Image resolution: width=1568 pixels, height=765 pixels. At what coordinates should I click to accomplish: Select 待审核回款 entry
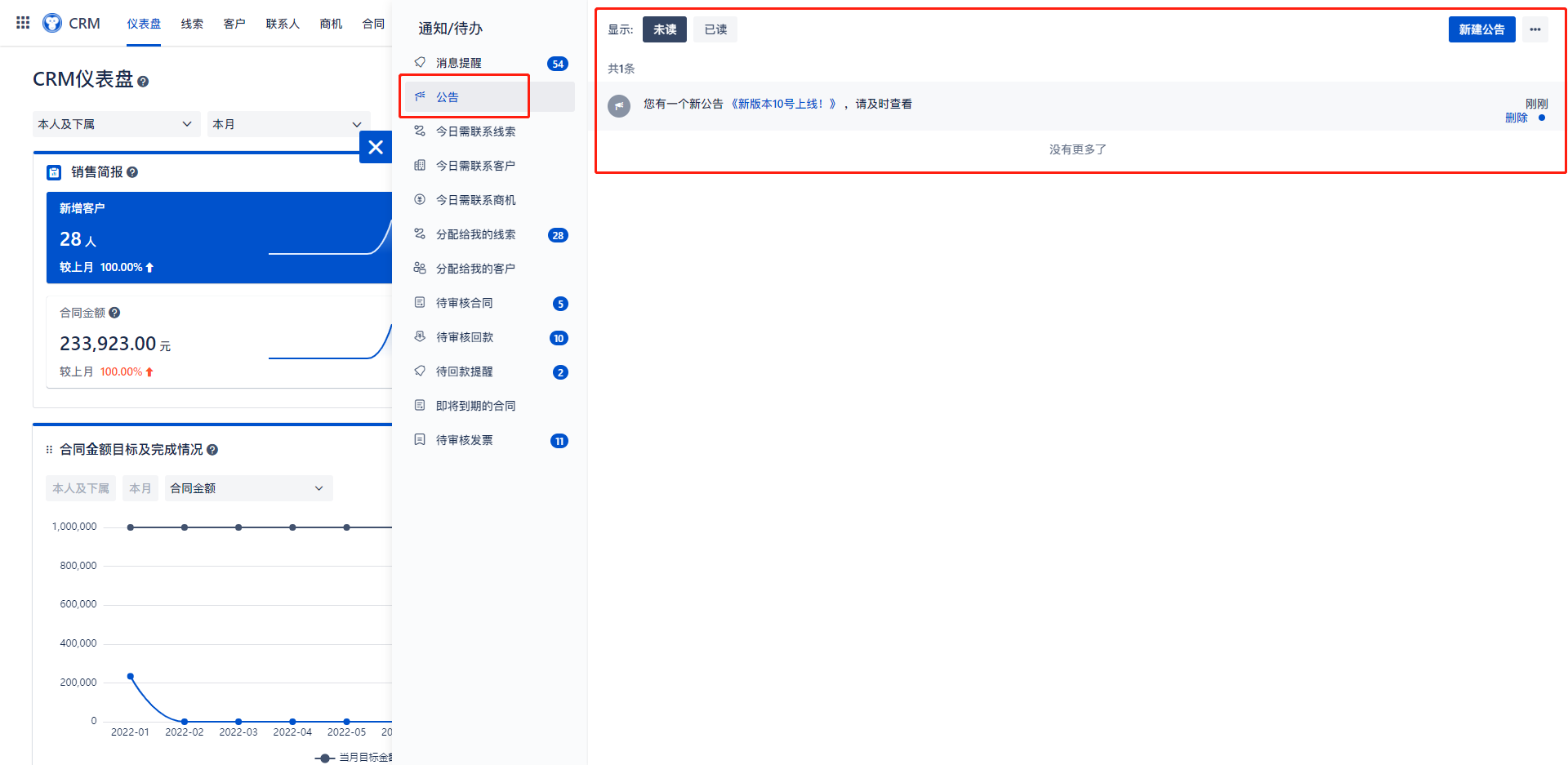(490, 337)
